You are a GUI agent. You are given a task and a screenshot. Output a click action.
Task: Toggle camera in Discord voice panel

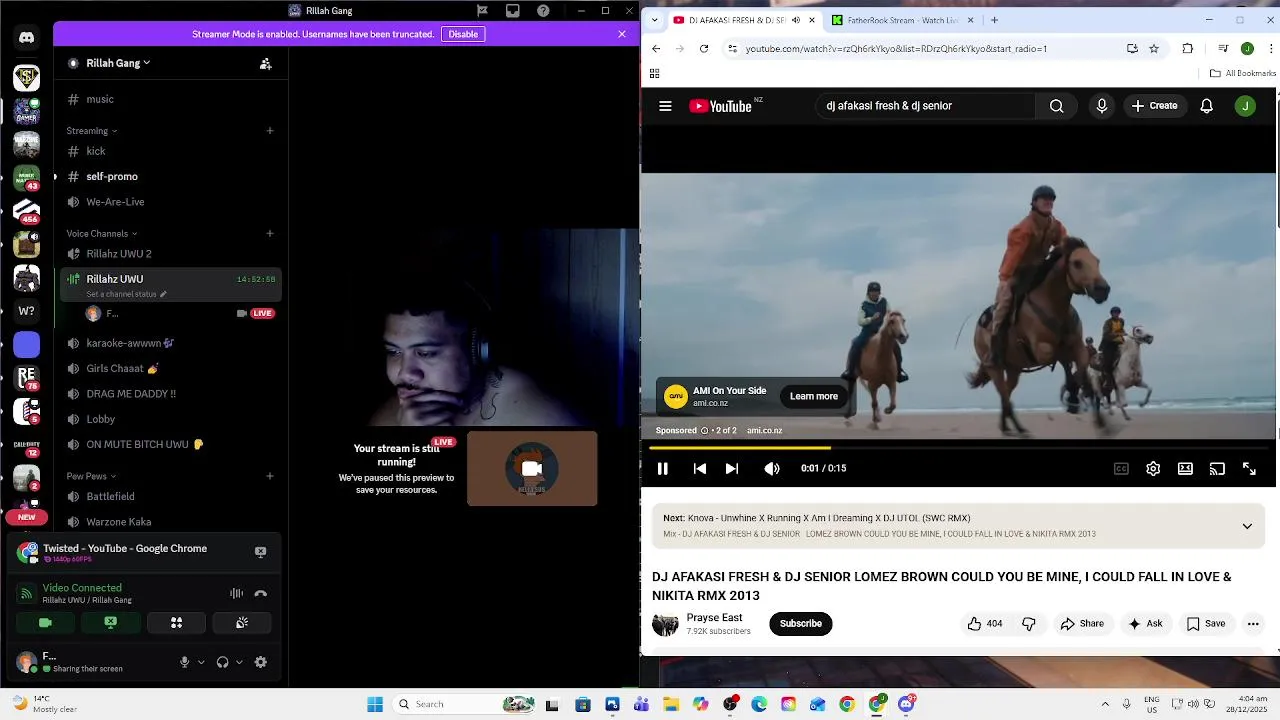[x=45, y=622]
